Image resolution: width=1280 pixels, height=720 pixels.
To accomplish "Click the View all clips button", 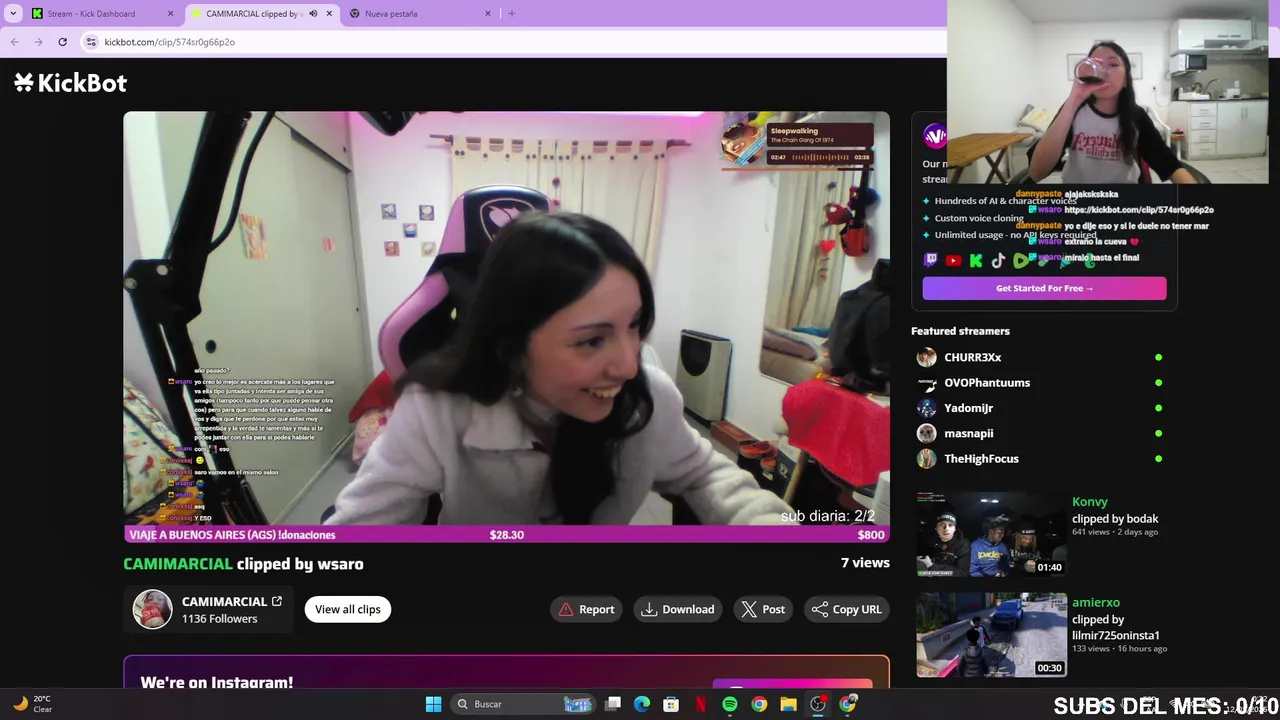I will click(x=348, y=609).
